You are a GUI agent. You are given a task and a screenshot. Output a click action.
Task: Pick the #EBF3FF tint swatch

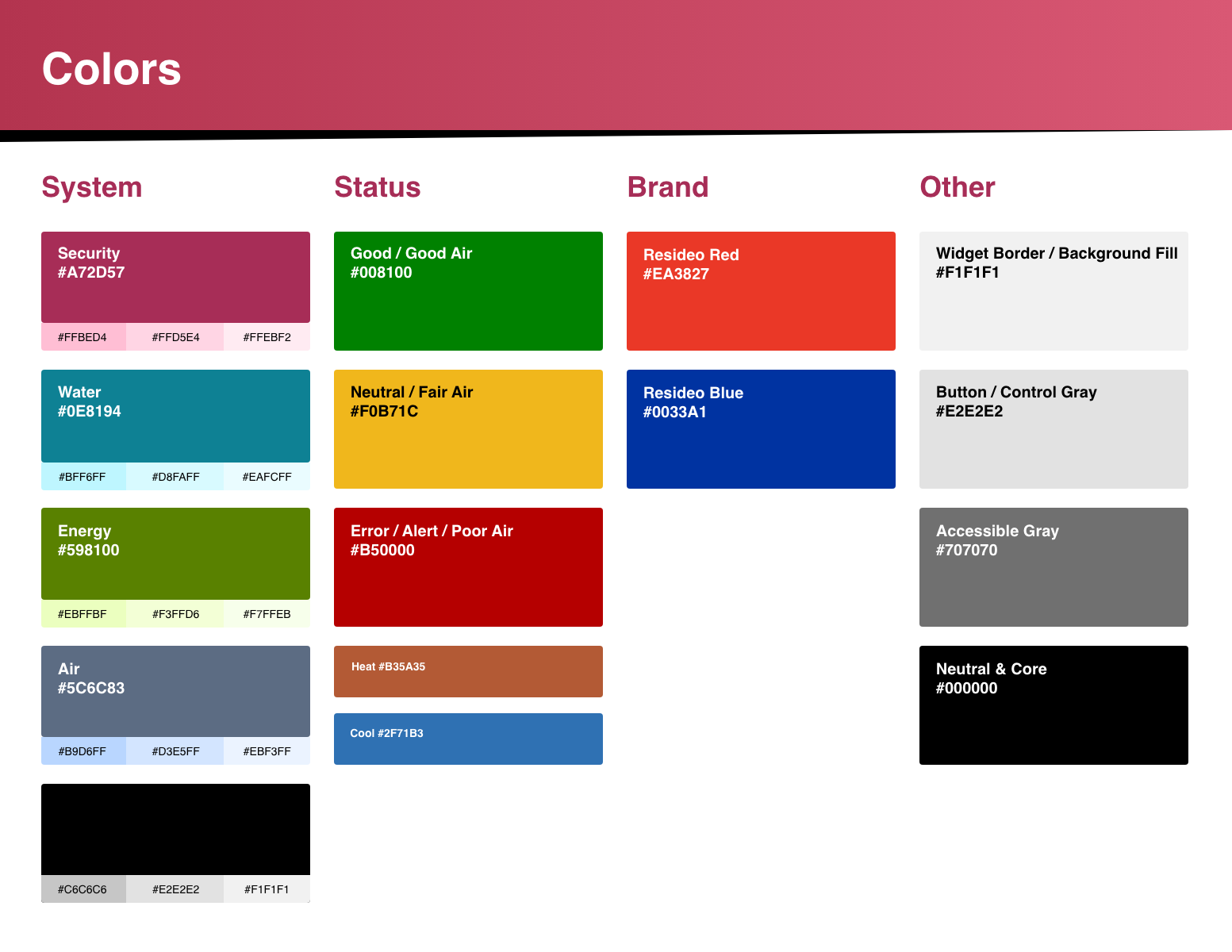[x=267, y=751]
